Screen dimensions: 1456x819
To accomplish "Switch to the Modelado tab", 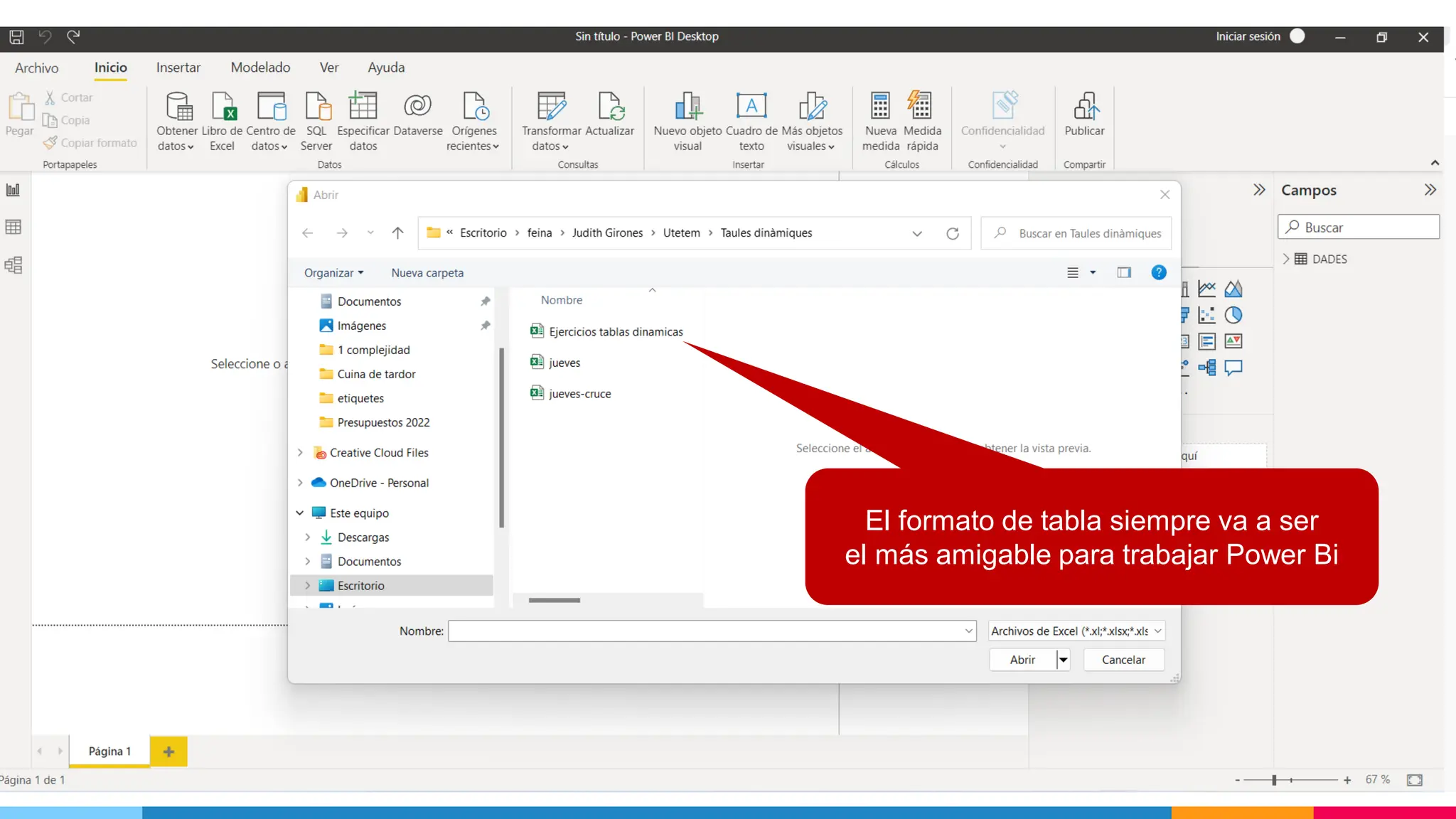I will pyautogui.click(x=260, y=68).
